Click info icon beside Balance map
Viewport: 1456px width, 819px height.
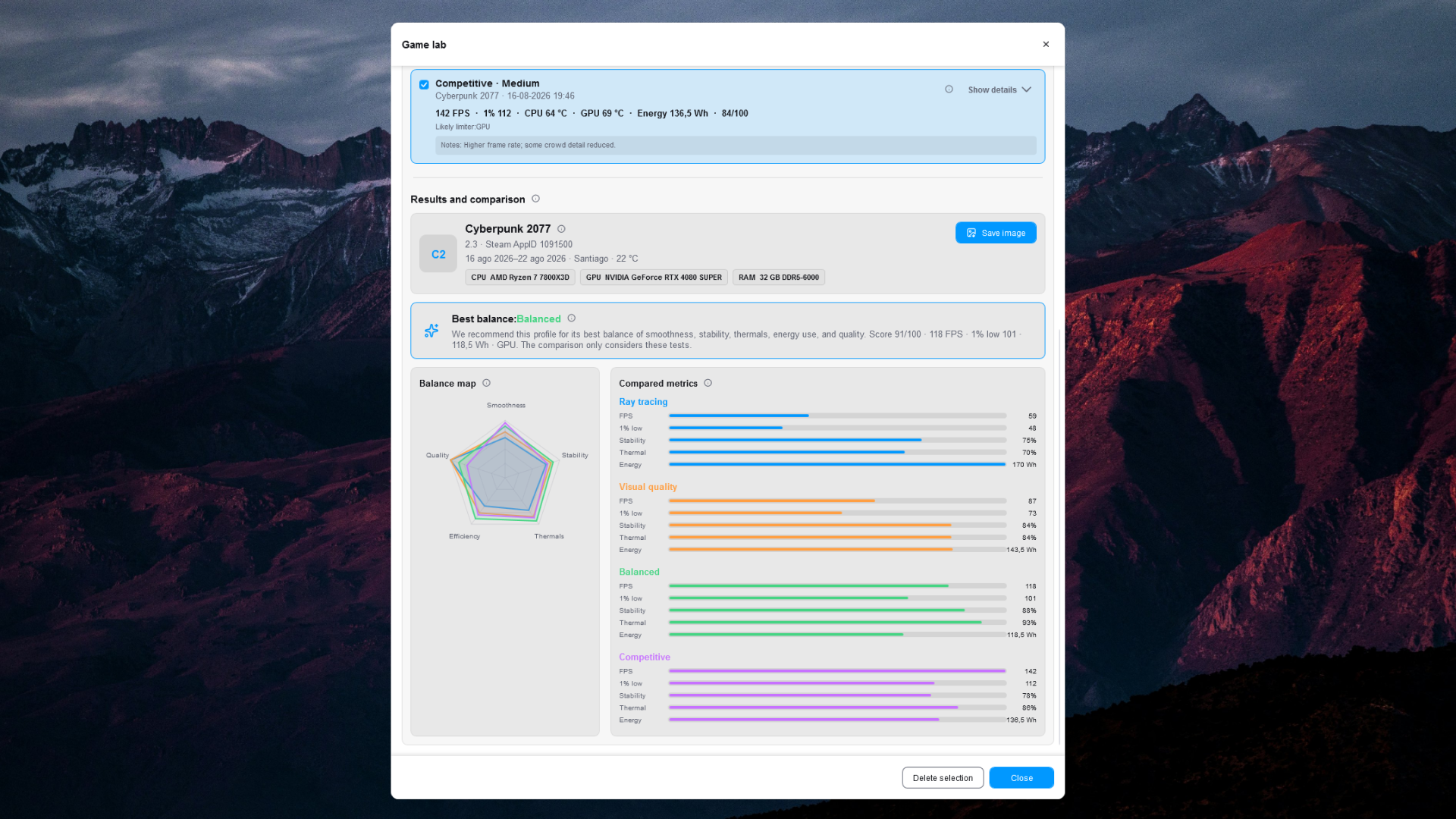[487, 383]
